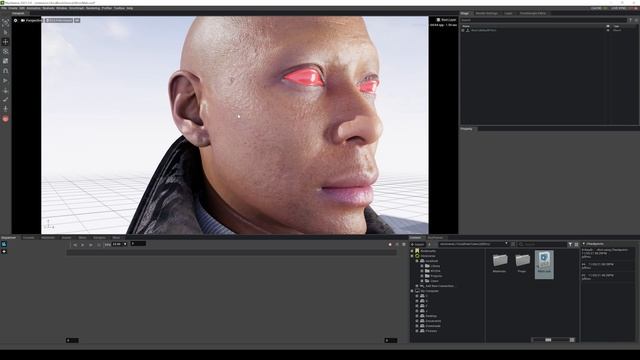This screenshot has width=640, height=360.
Task: Click small button right of RTX Real-time
Action: [x=77, y=20]
